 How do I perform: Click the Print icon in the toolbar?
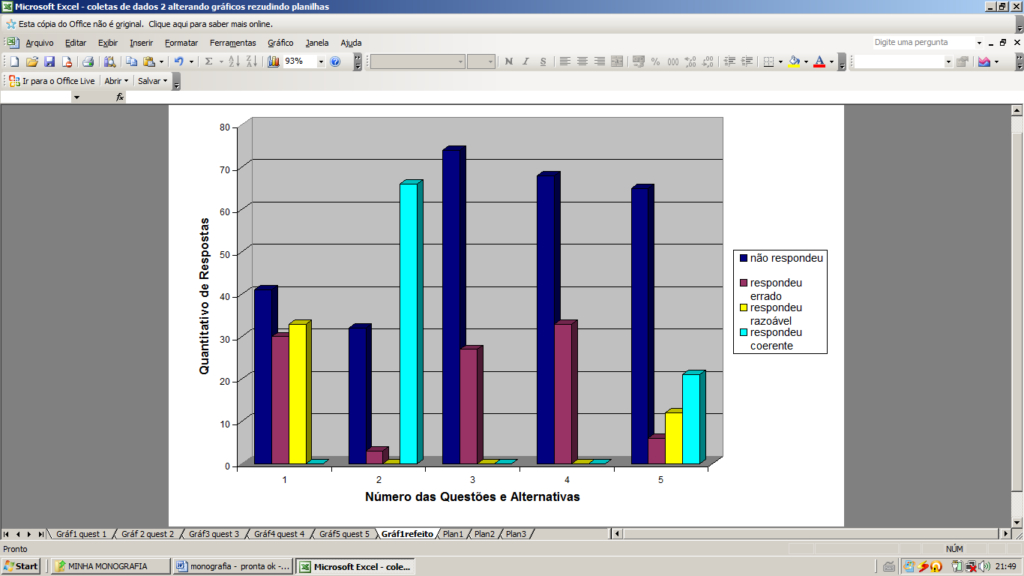(x=88, y=62)
